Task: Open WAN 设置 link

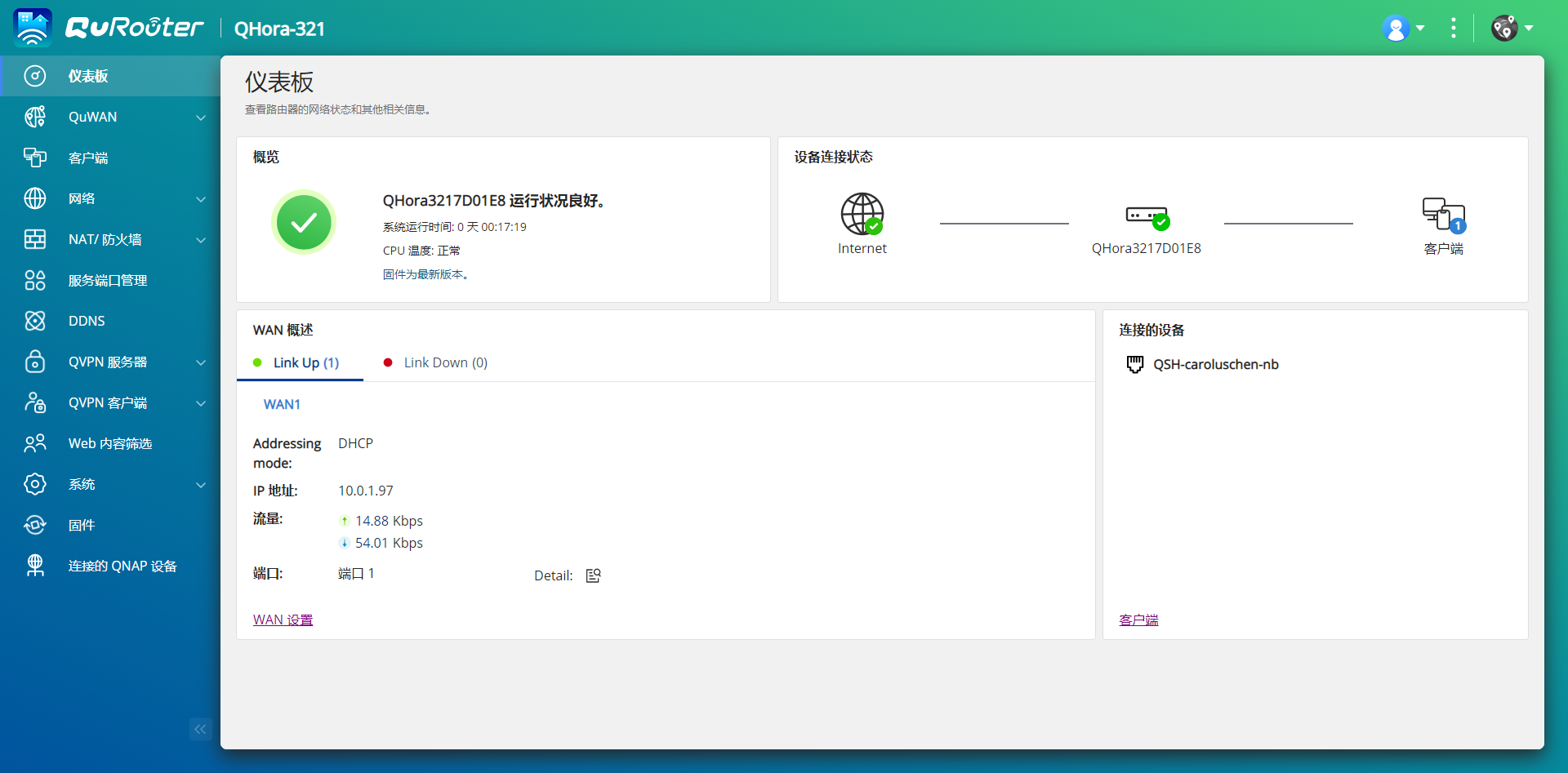Action: [x=283, y=619]
